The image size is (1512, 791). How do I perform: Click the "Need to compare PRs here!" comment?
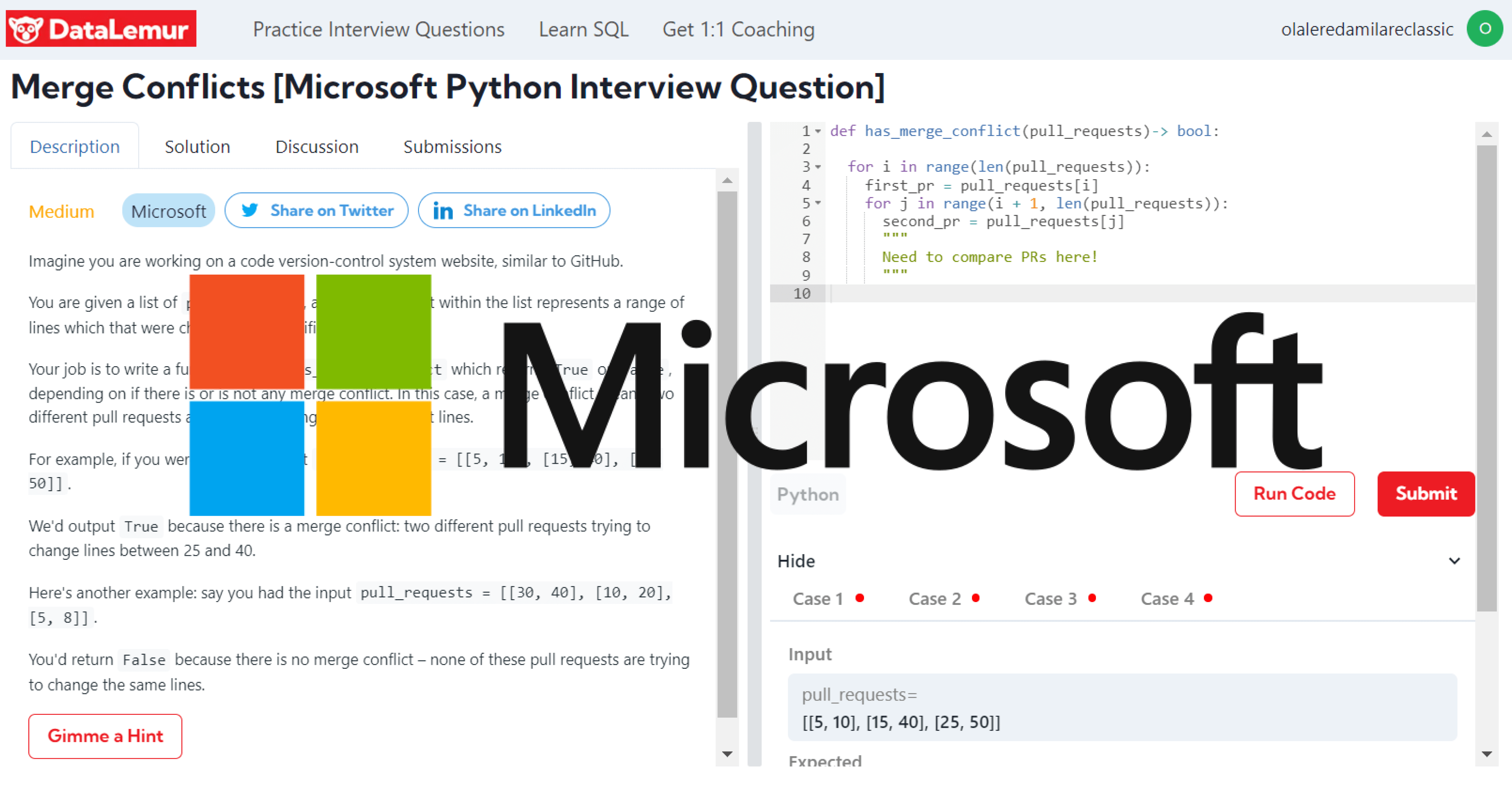click(990, 257)
